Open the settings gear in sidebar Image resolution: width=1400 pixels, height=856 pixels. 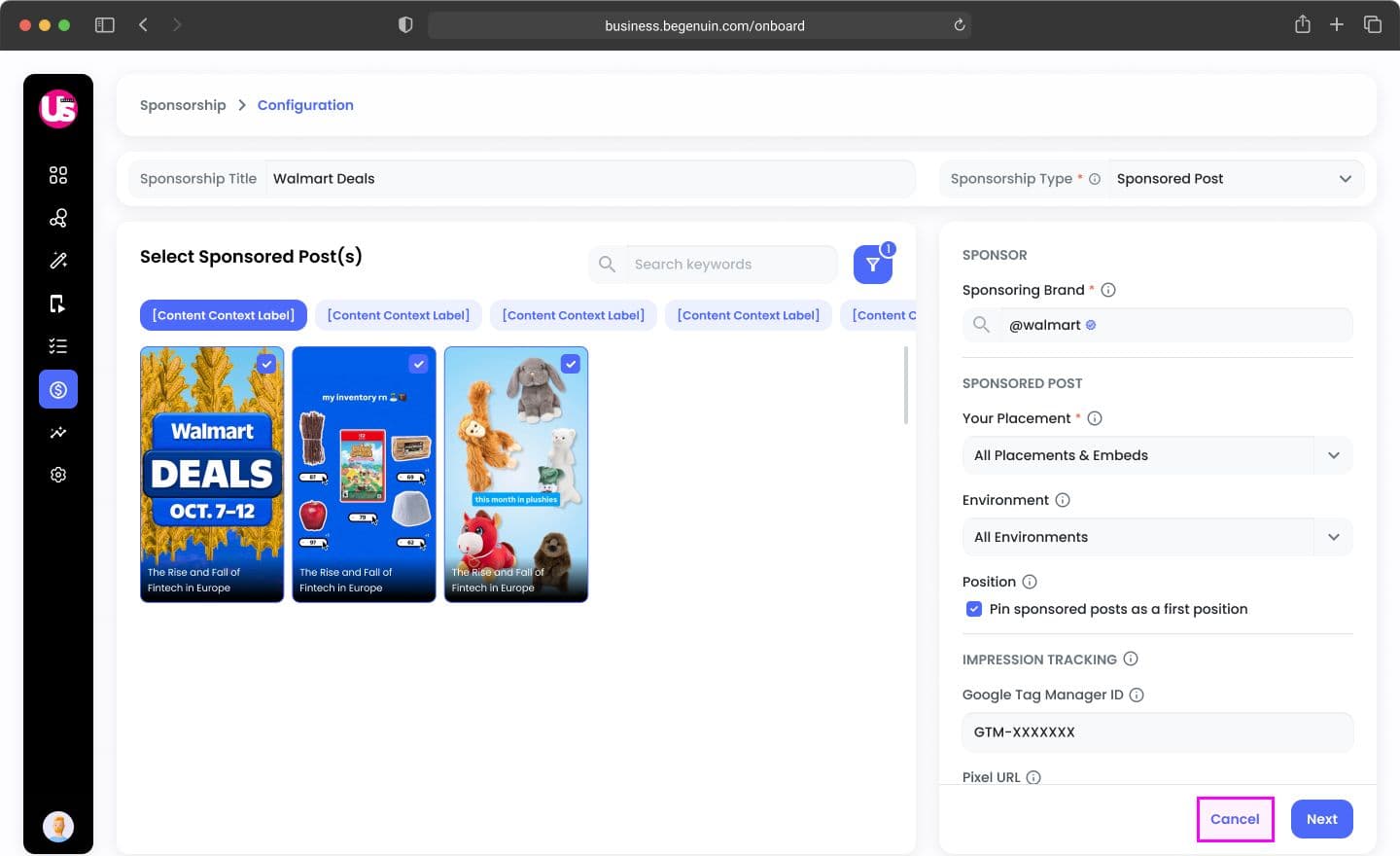click(58, 475)
